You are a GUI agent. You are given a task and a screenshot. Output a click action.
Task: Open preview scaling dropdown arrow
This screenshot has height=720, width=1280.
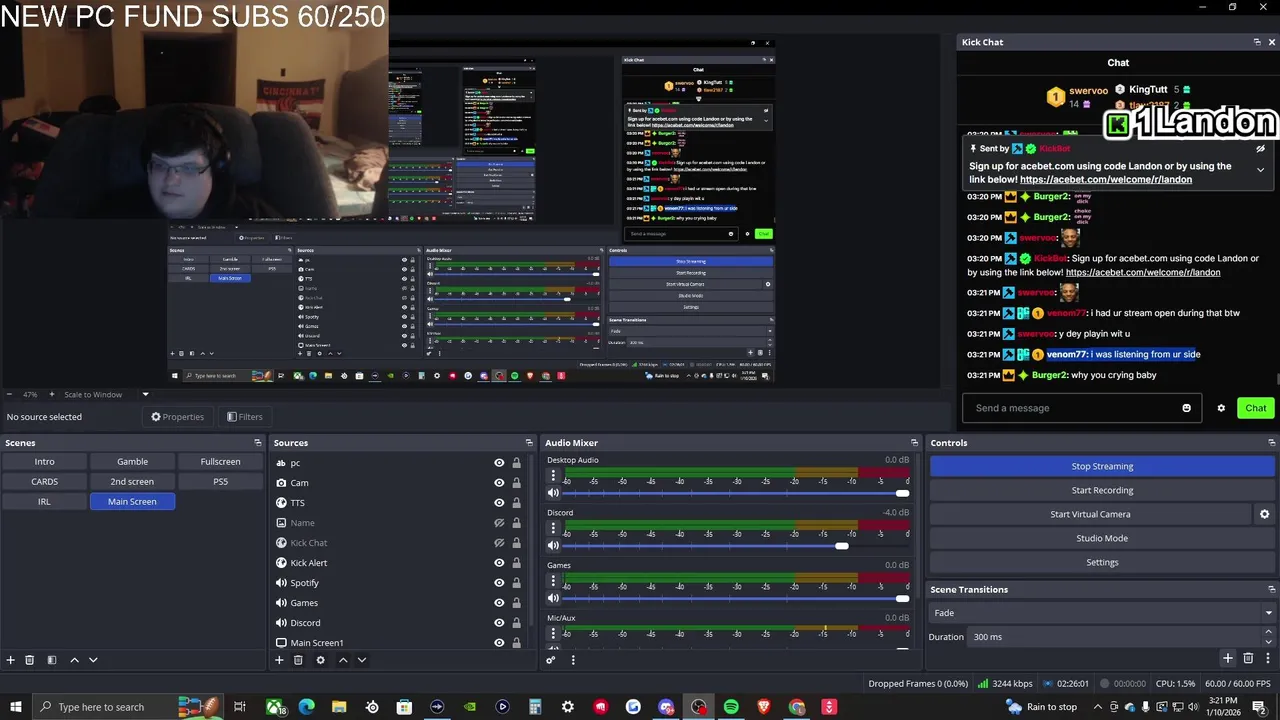[145, 394]
